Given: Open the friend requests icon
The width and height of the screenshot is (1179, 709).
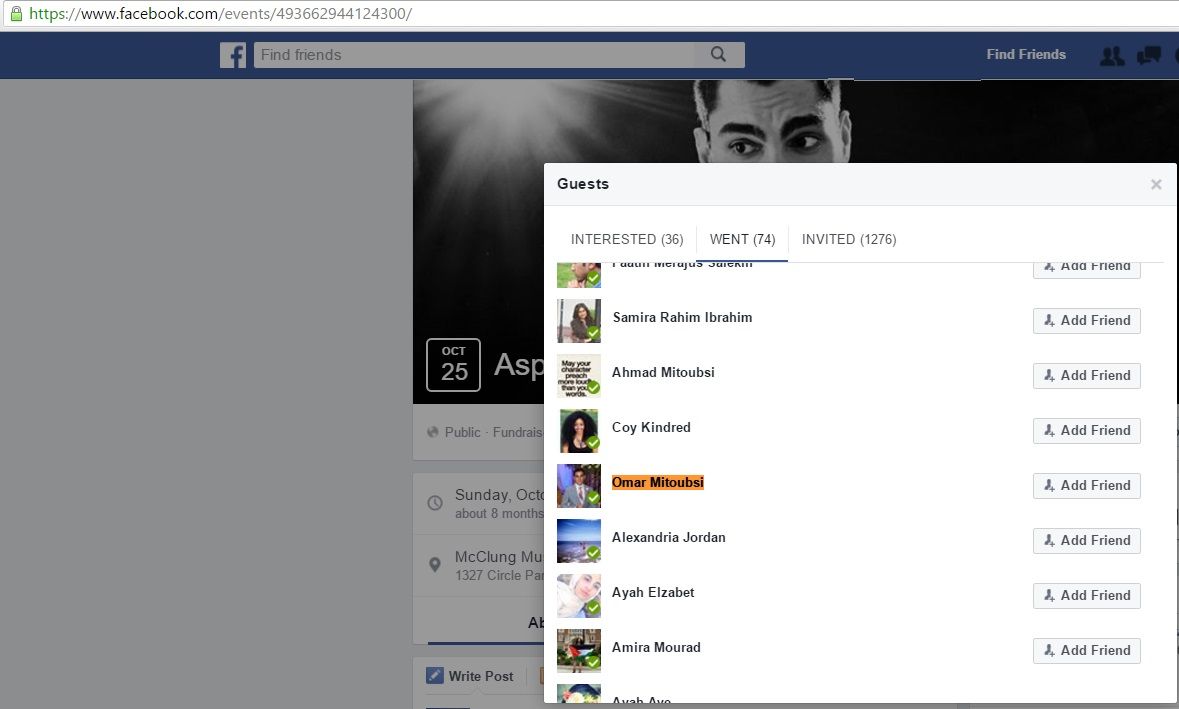Looking at the screenshot, I should pyautogui.click(x=1112, y=56).
